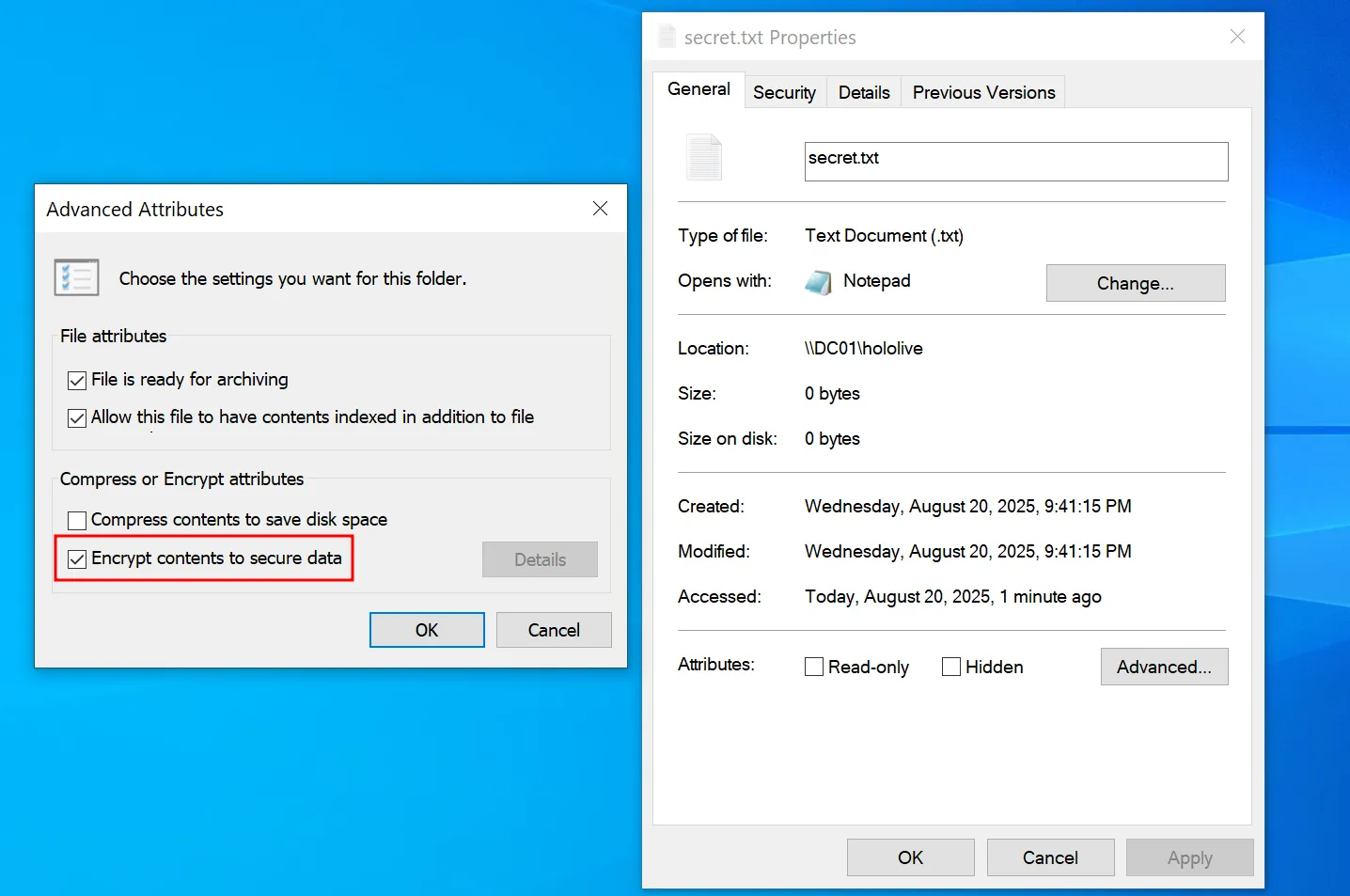Close the secret.txt Properties window
The height and width of the screenshot is (896, 1350).
(x=1237, y=37)
